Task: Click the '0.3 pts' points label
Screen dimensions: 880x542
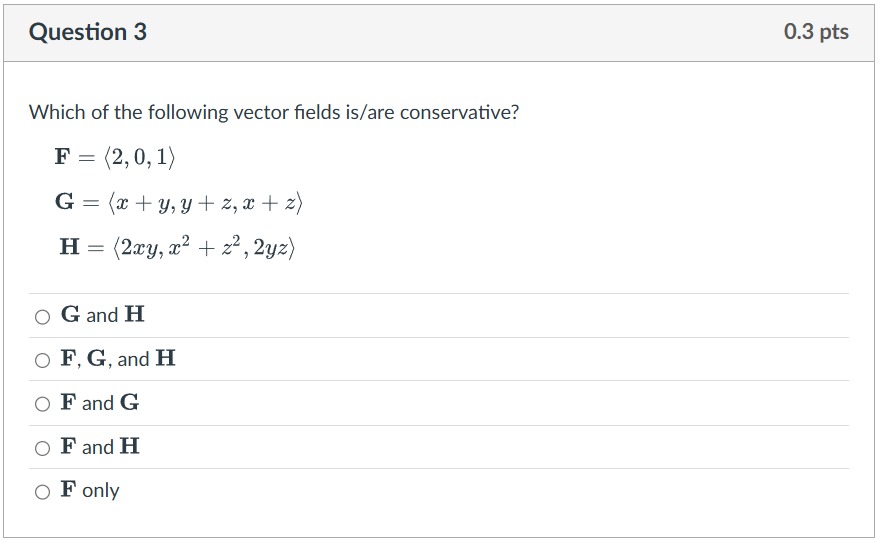Action: [816, 31]
